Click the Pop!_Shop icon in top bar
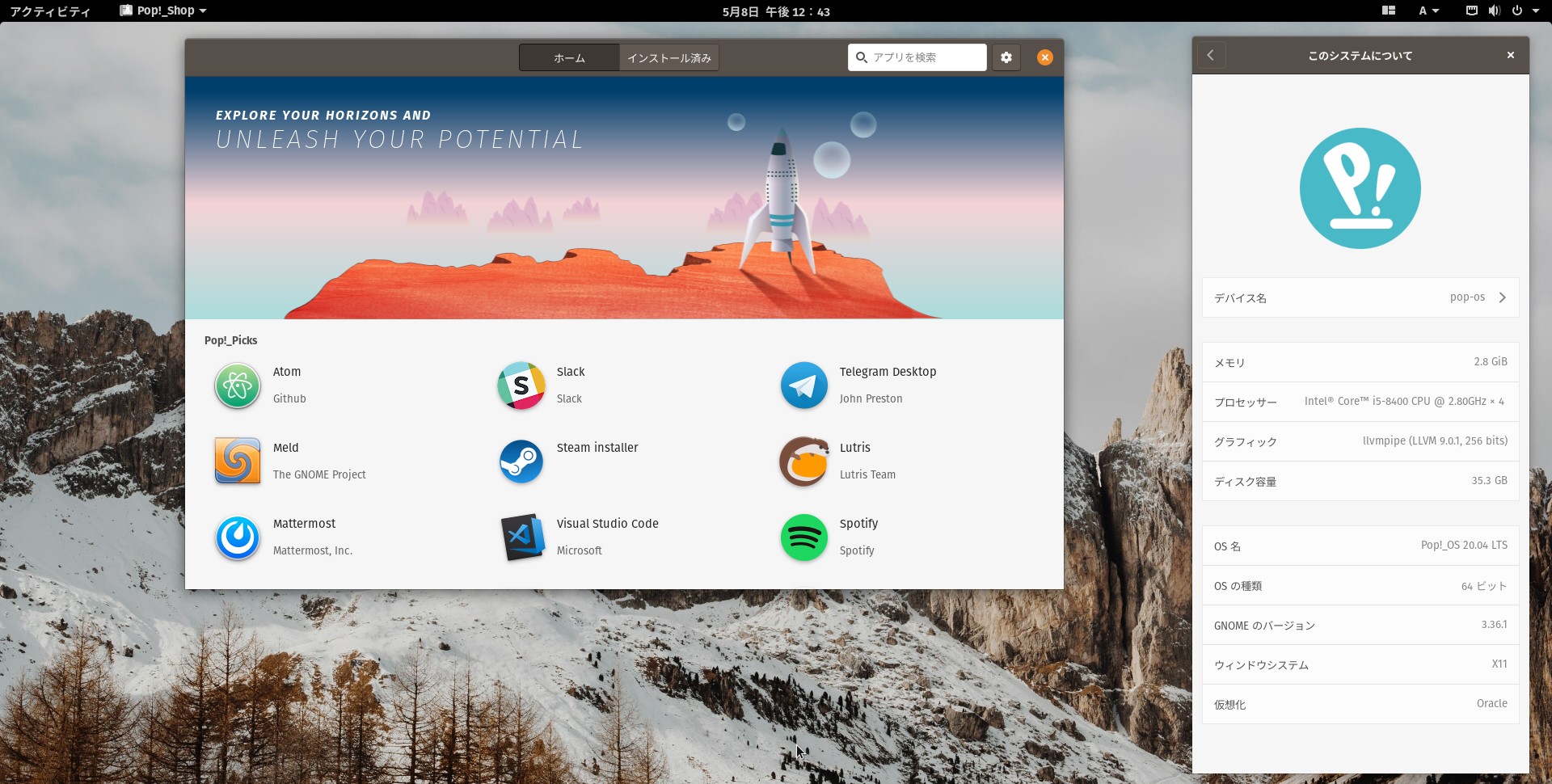Viewport: 1552px width, 784px height. 125,11
